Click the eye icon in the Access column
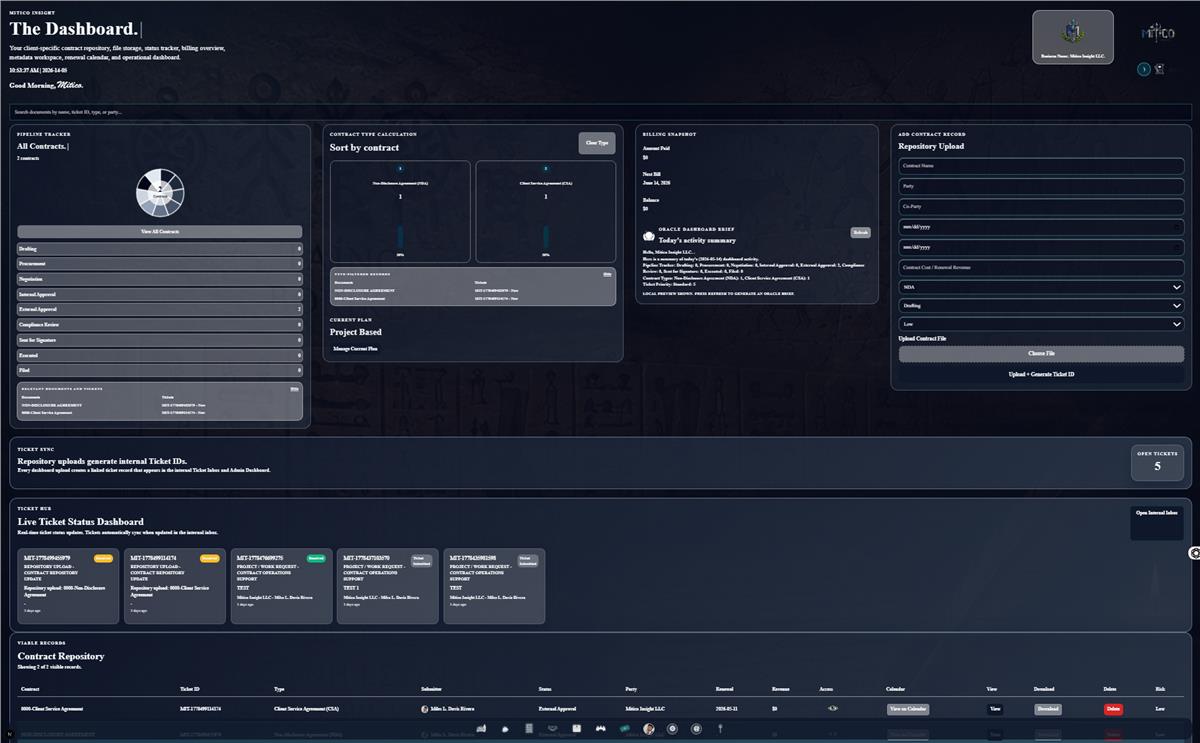The image size is (1200, 743). 832,708
